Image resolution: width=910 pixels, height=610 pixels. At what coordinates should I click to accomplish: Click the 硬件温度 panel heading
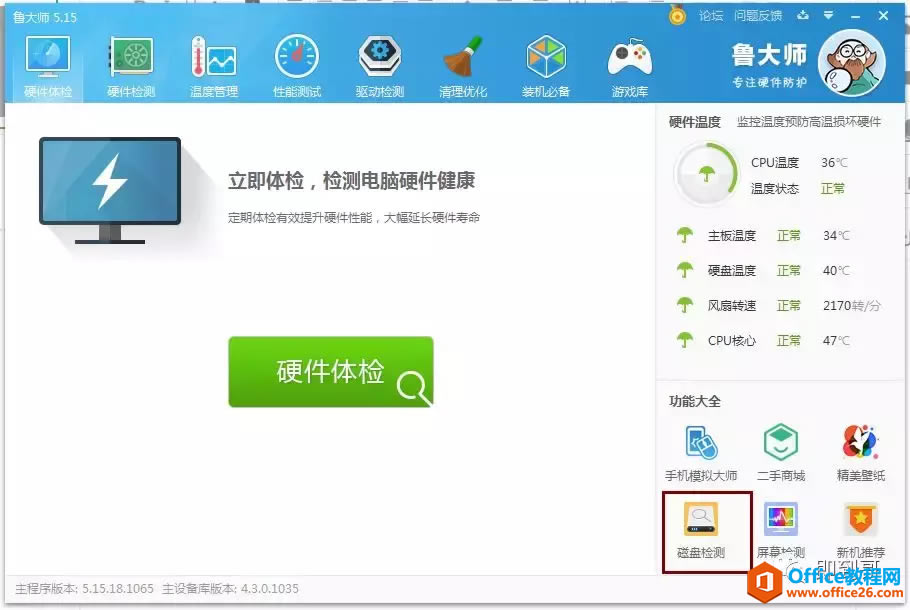pos(695,122)
